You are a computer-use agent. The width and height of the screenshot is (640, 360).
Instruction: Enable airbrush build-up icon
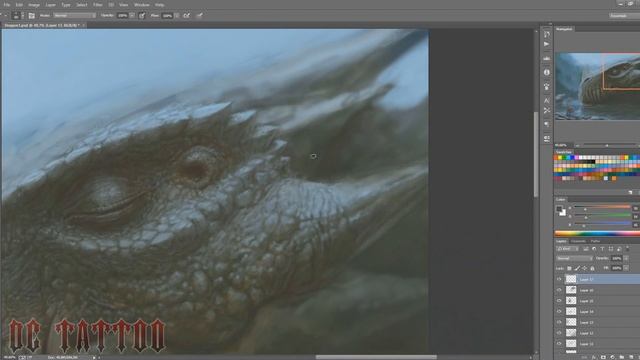[187, 16]
